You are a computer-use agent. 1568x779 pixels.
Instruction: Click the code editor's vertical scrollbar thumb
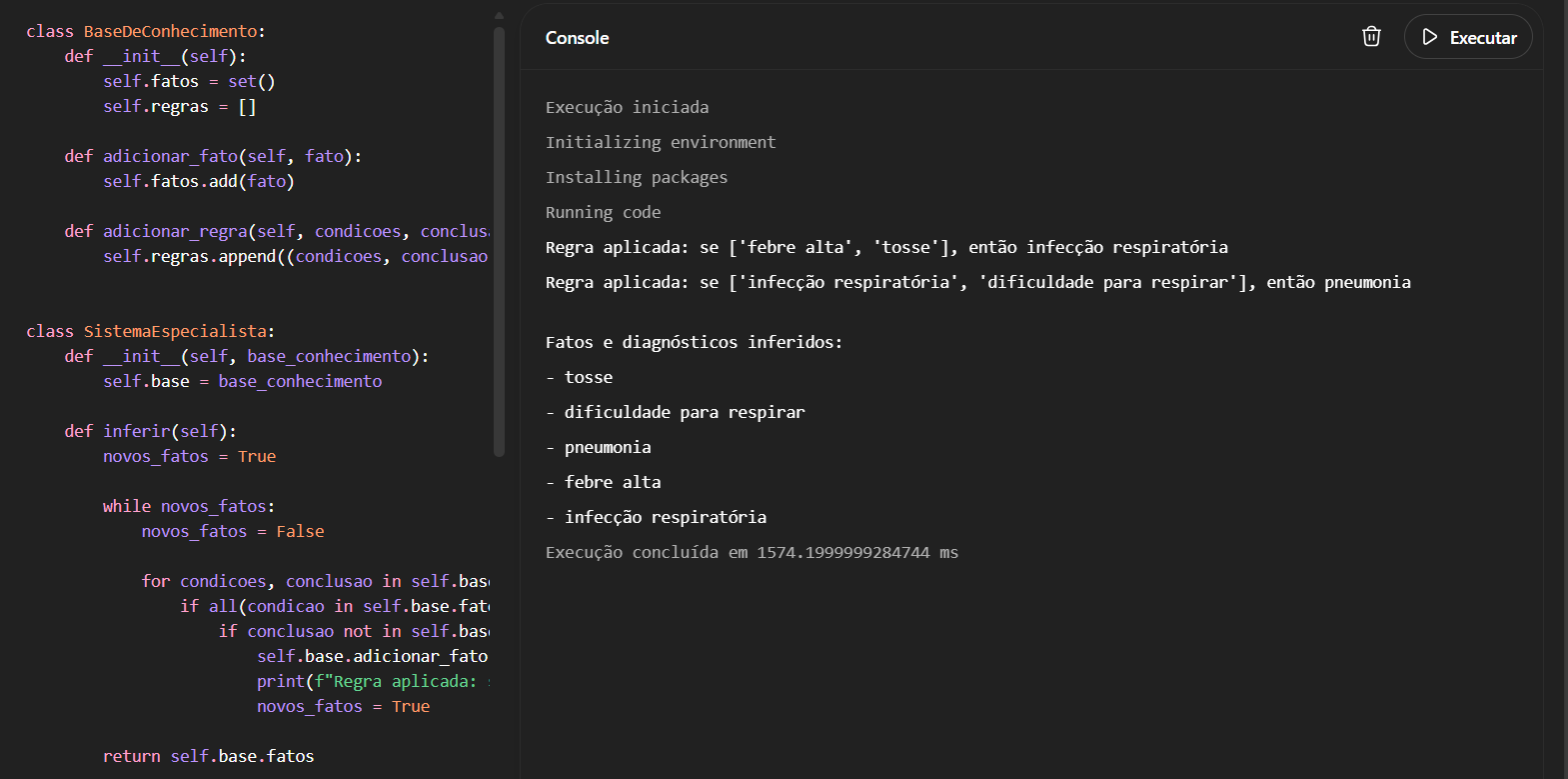[x=499, y=240]
